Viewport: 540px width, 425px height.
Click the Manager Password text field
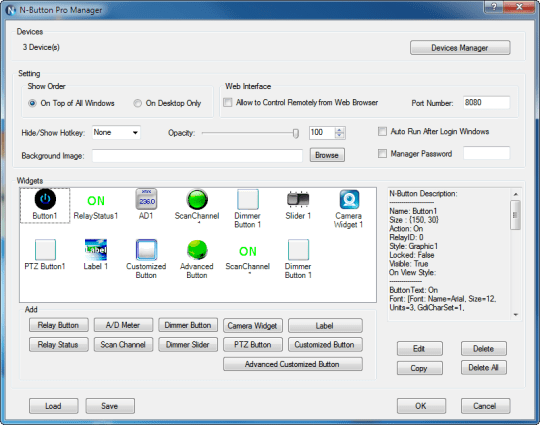(x=486, y=153)
